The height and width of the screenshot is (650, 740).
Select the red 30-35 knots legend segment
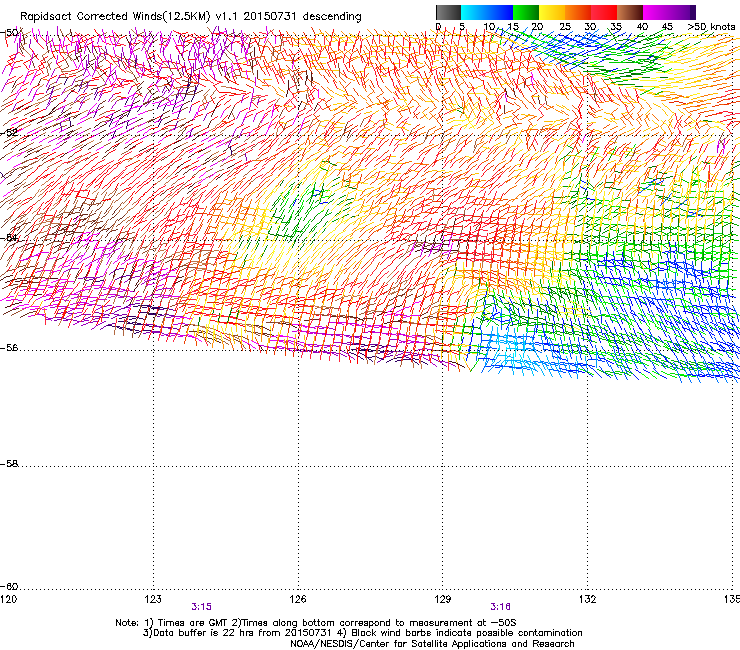[604, 12]
